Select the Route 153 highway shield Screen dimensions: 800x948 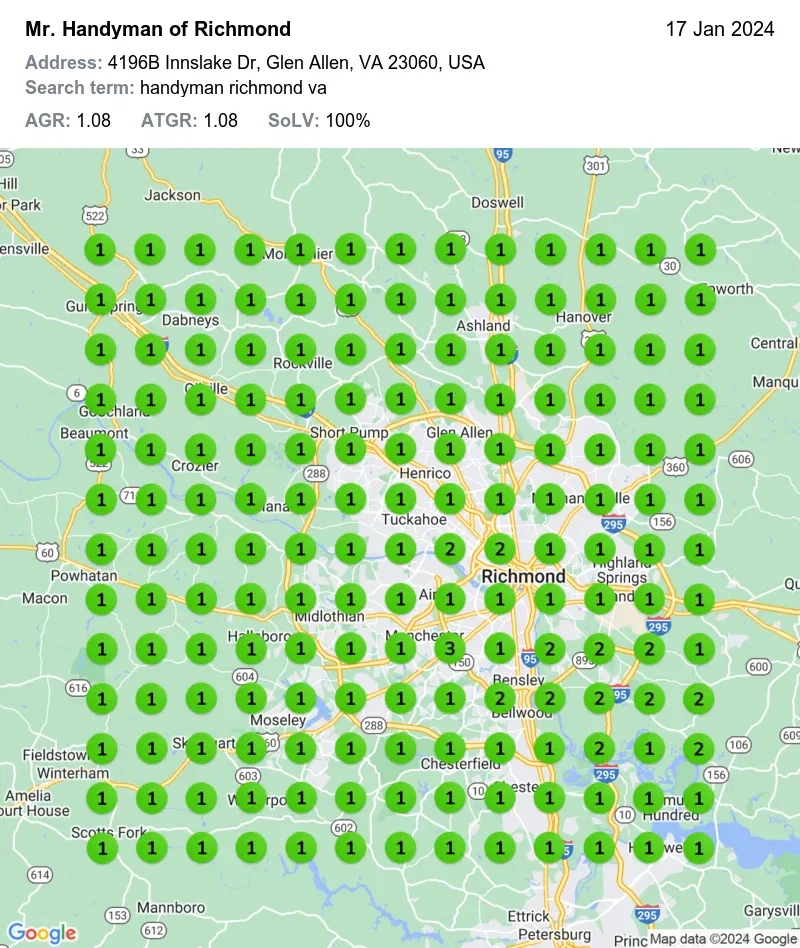tap(117, 915)
